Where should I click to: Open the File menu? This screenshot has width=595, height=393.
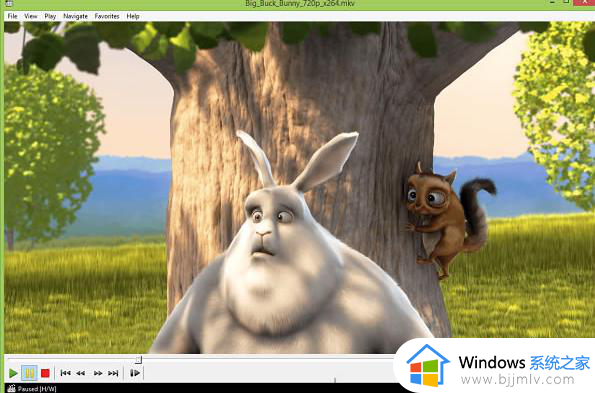(13, 16)
